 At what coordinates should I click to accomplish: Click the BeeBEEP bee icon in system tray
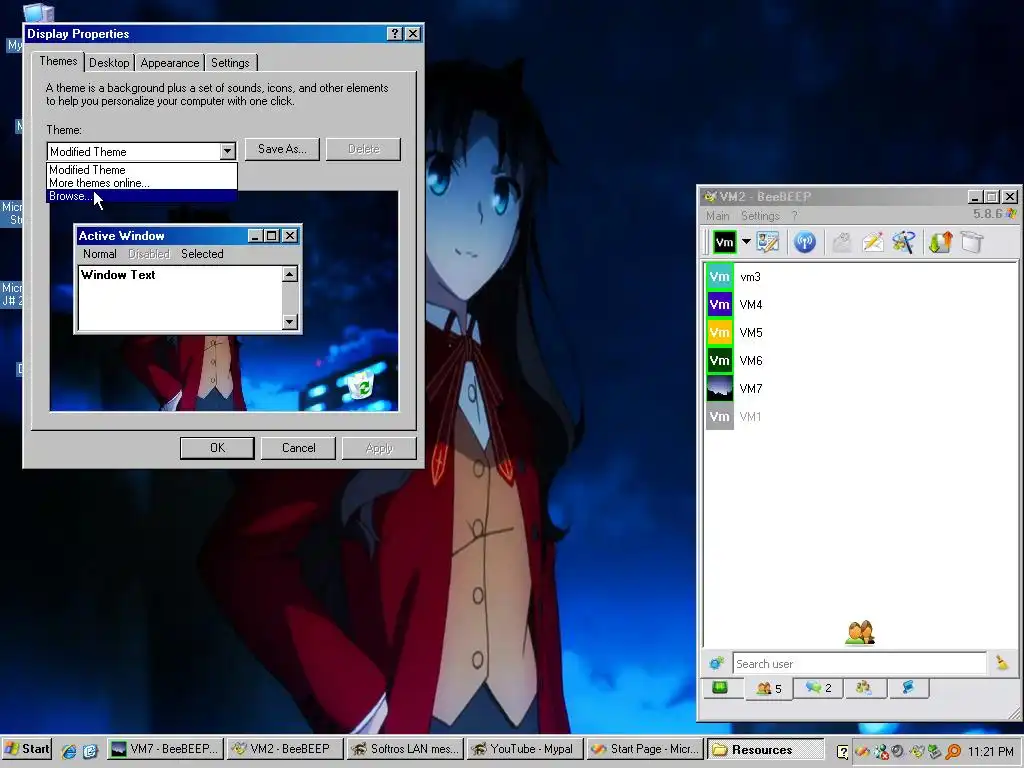click(918, 752)
